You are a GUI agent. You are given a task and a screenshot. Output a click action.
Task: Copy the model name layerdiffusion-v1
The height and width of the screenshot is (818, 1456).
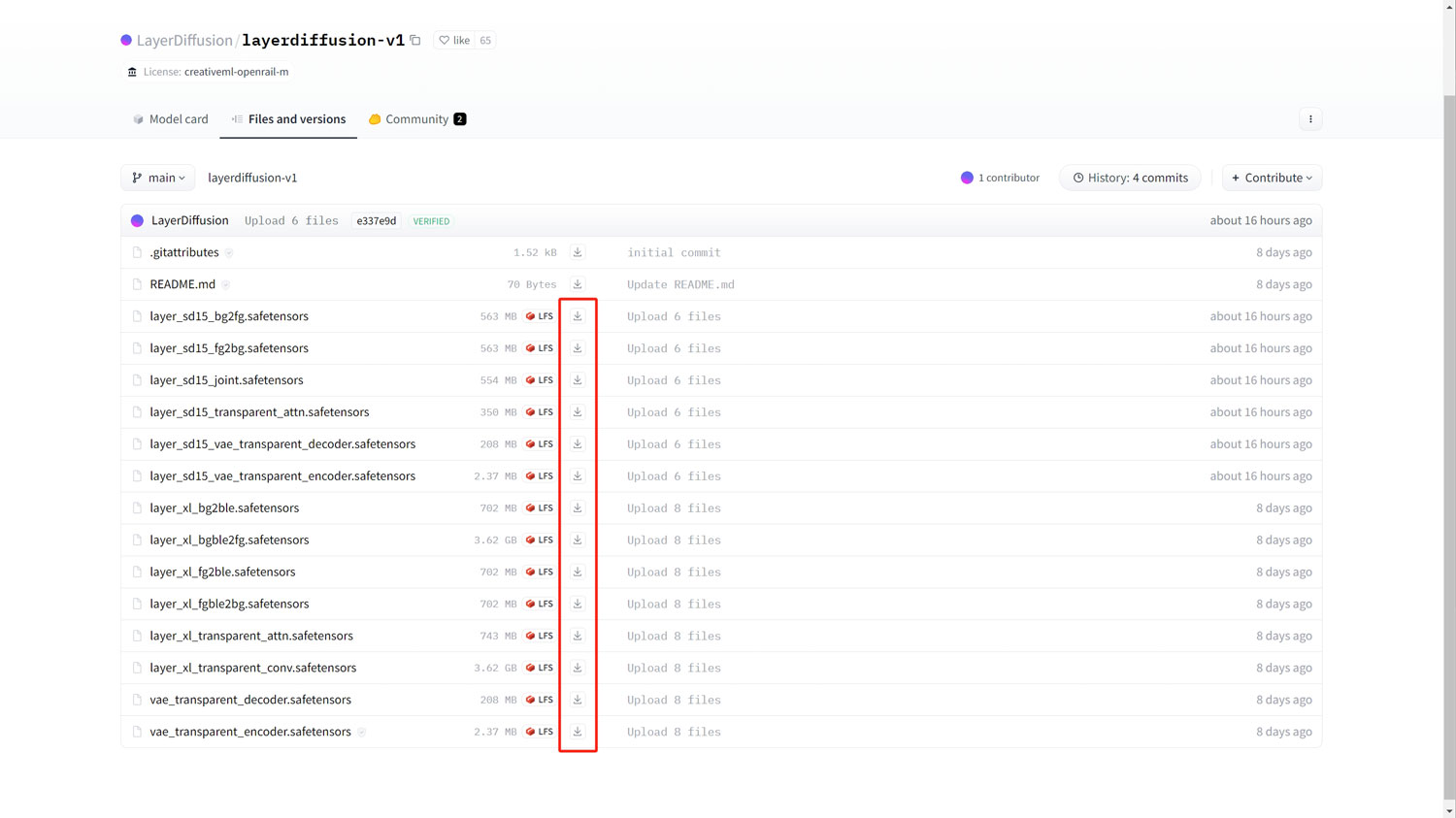click(415, 40)
